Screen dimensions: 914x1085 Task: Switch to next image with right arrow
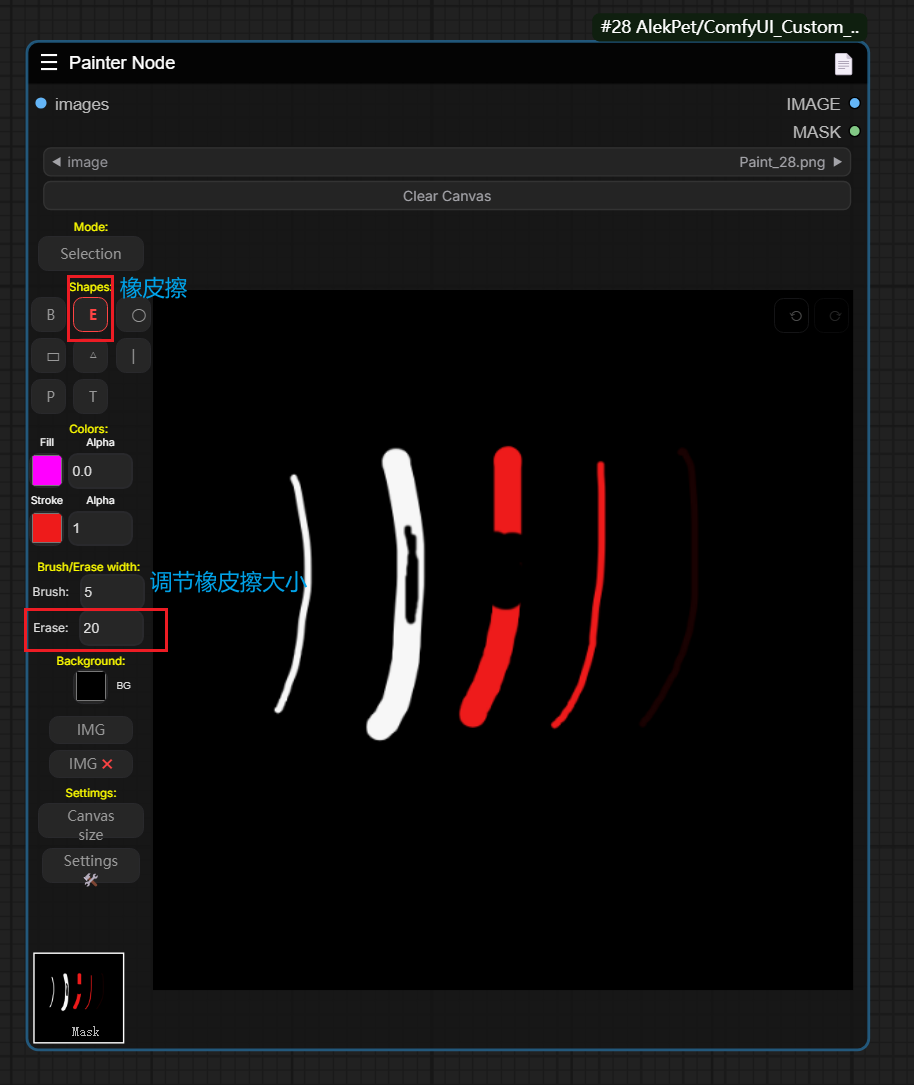coord(837,162)
